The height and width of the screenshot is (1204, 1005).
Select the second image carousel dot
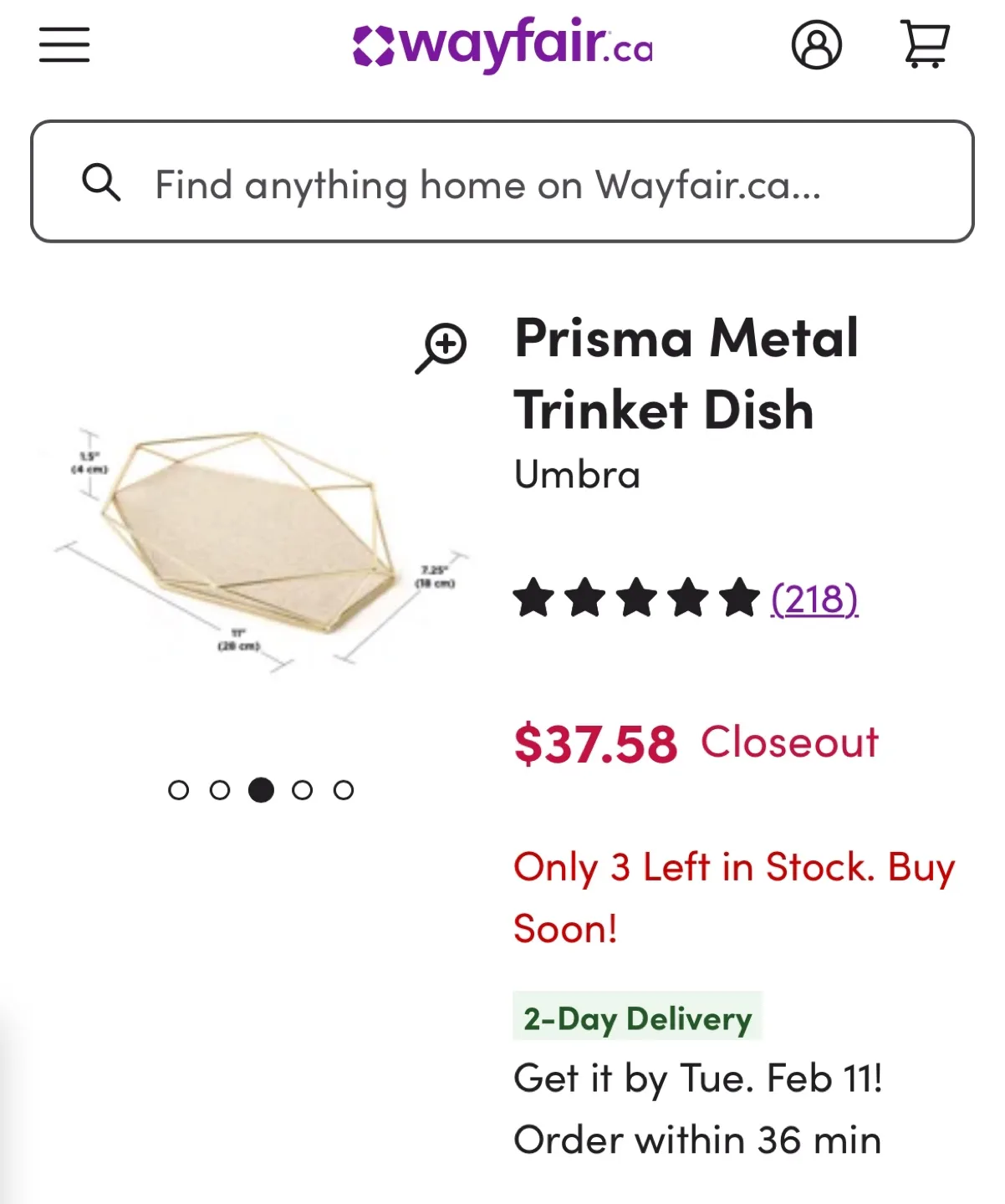pyautogui.click(x=220, y=790)
